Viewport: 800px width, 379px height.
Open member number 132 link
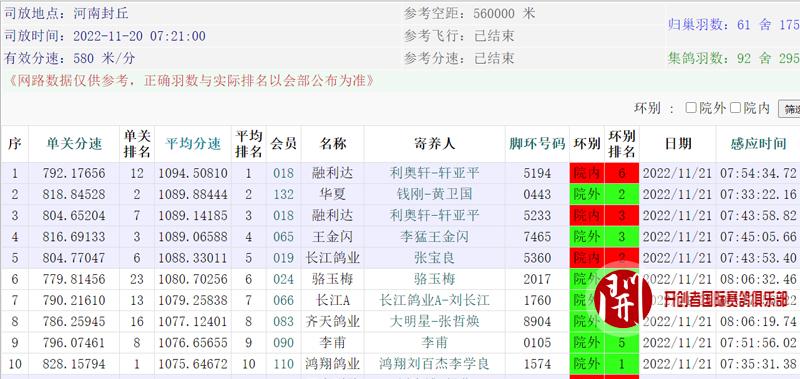[x=283, y=194]
